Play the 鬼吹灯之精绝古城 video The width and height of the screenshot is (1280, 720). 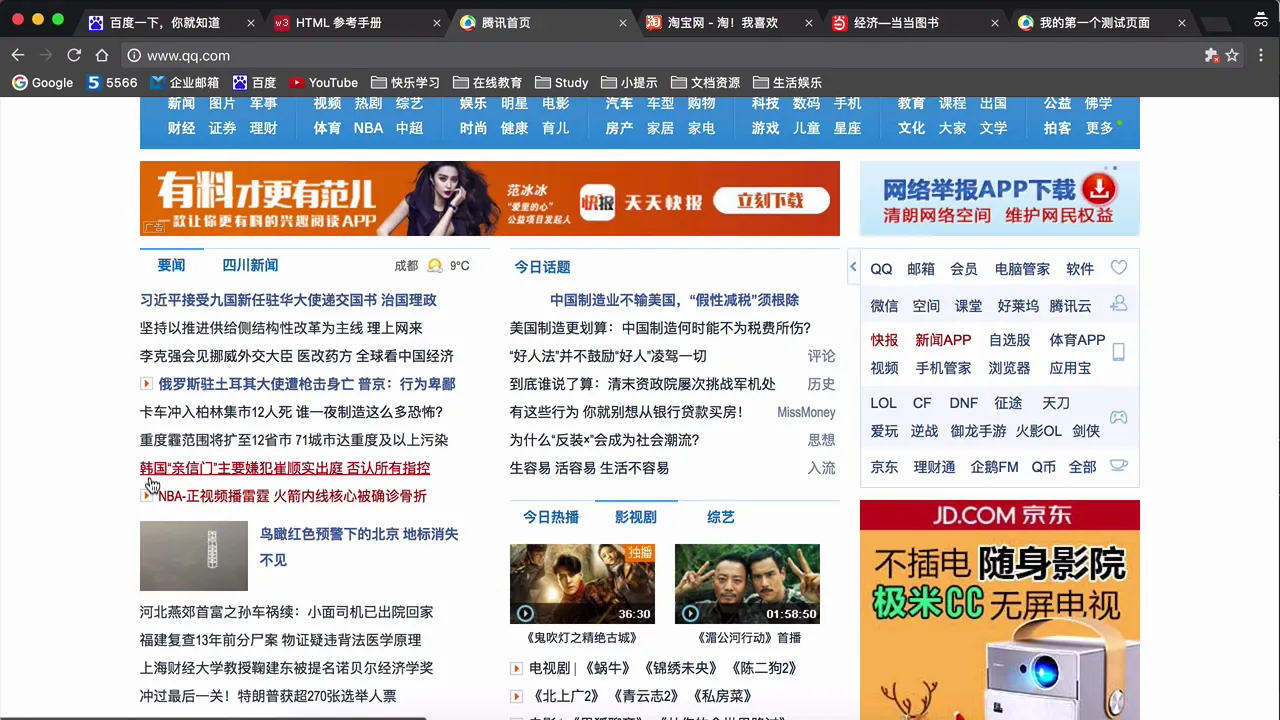coord(582,584)
